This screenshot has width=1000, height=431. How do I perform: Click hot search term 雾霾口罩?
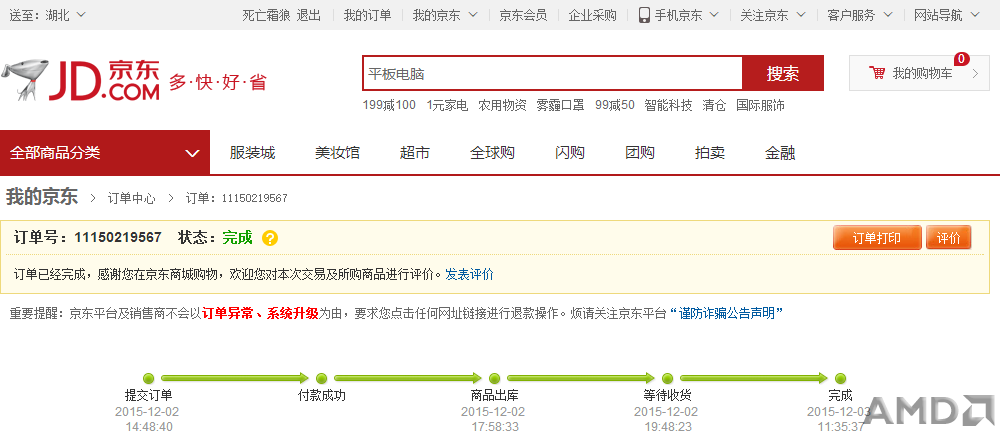point(560,105)
